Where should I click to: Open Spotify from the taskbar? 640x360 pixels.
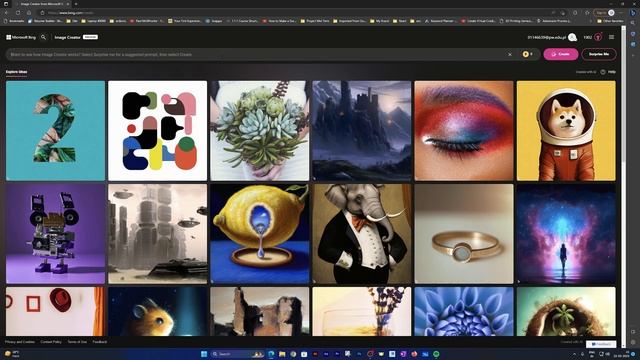pyautogui.click(x=436, y=354)
